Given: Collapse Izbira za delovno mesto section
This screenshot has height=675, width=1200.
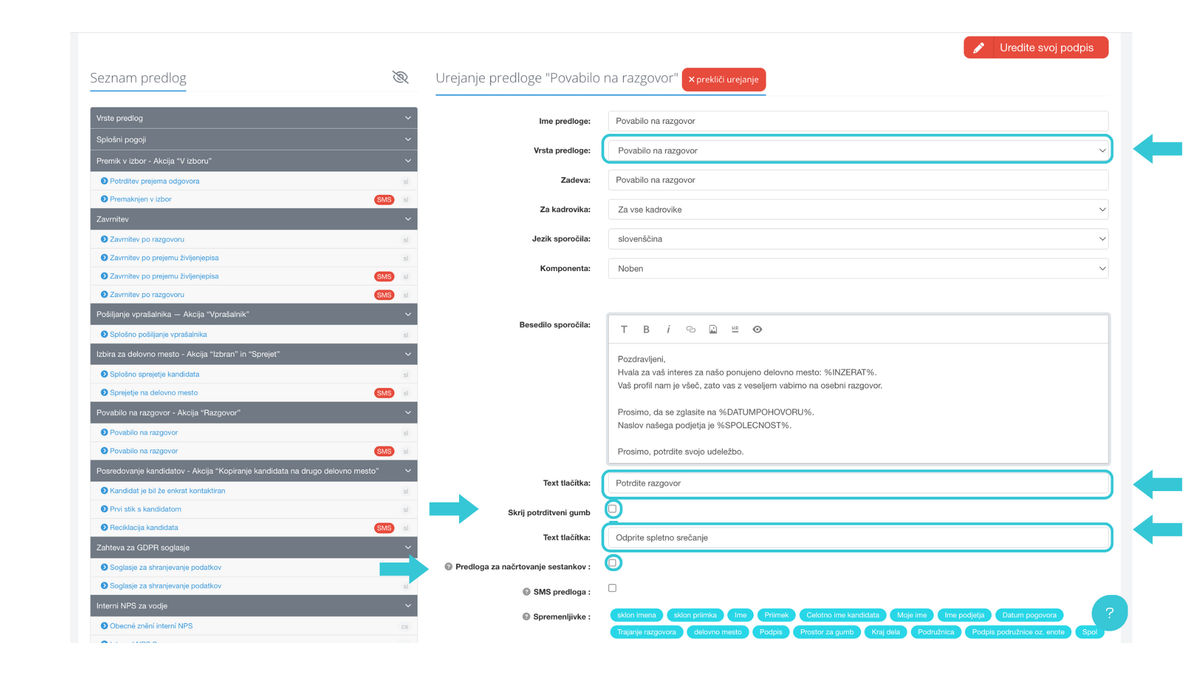Looking at the screenshot, I should 254,354.
